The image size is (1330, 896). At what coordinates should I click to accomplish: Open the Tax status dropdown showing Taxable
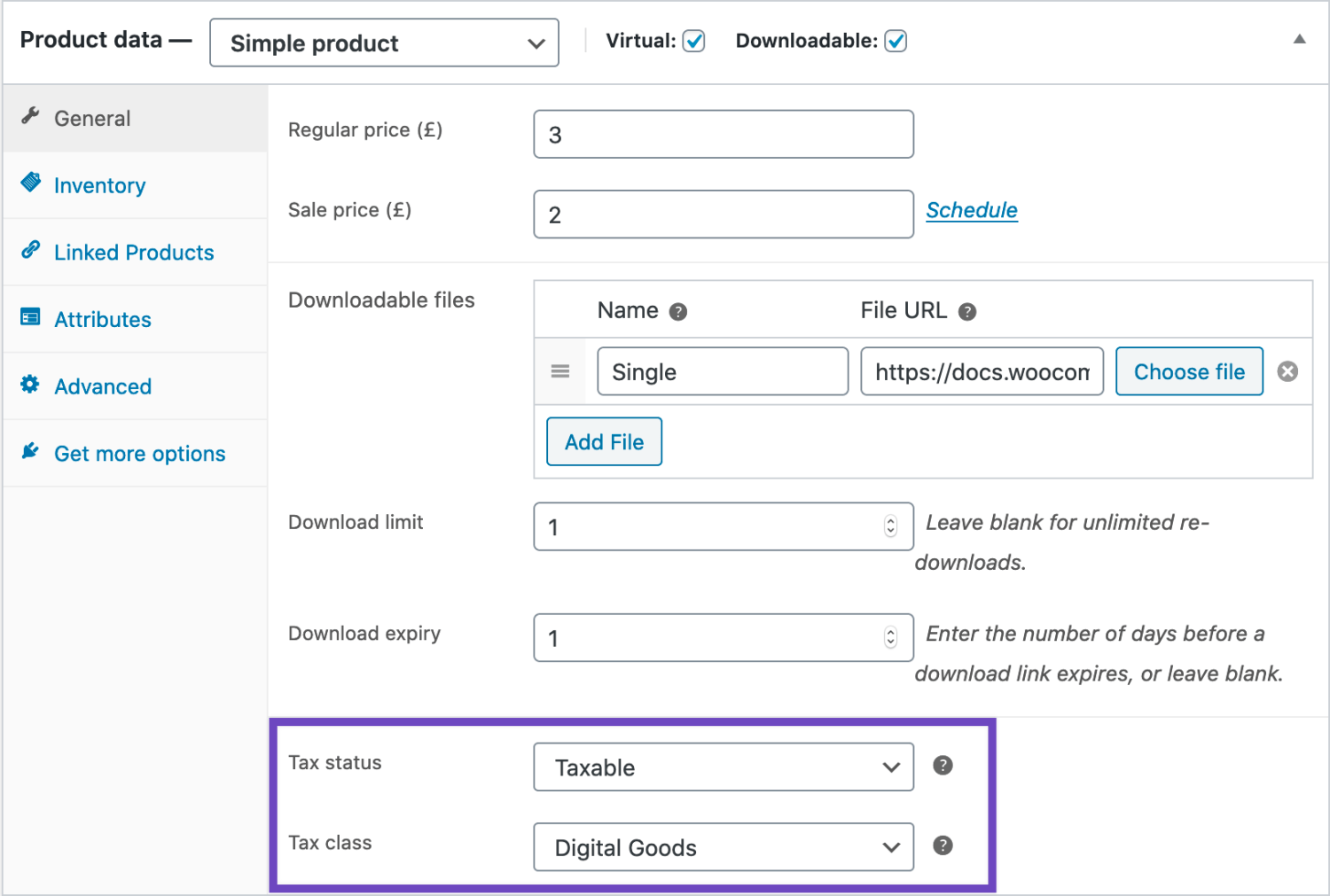click(x=722, y=767)
